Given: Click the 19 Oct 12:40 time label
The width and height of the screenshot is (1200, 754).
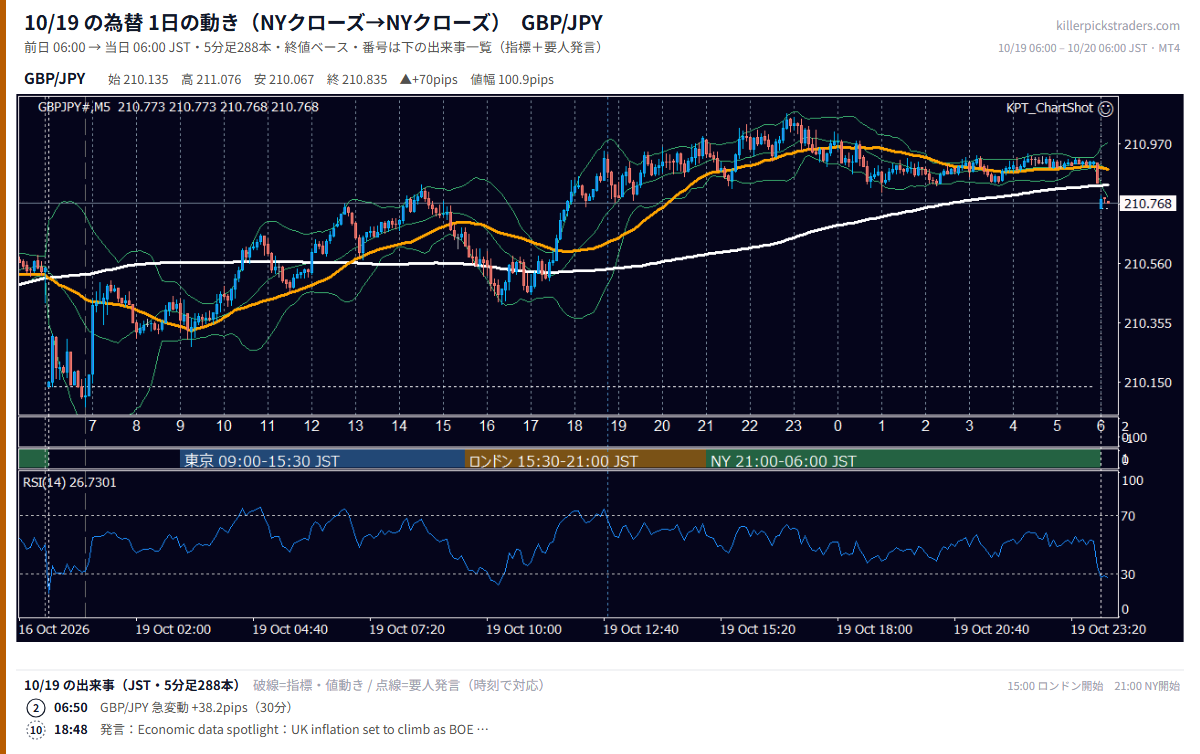Looking at the screenshot, I should coord(641,630).
